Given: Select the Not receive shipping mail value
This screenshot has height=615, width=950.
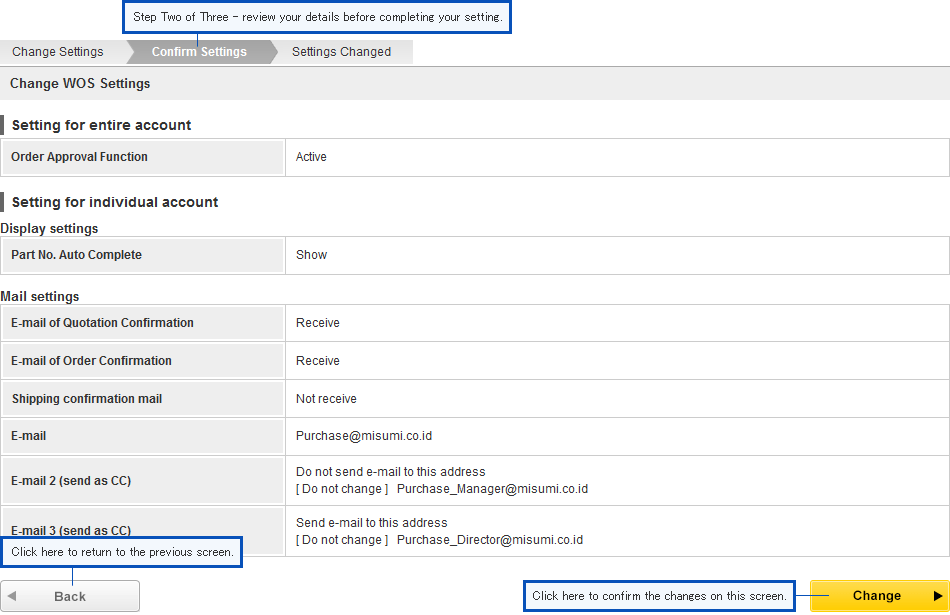Looking at the screenshot, I should [326, 399].
